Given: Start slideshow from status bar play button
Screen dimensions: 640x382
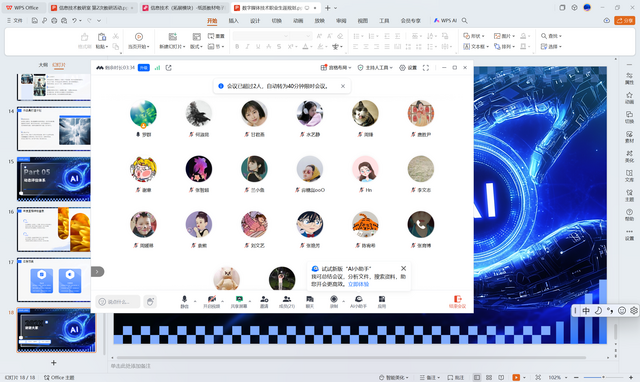Looking at the screenshot, I should [516, 378].
